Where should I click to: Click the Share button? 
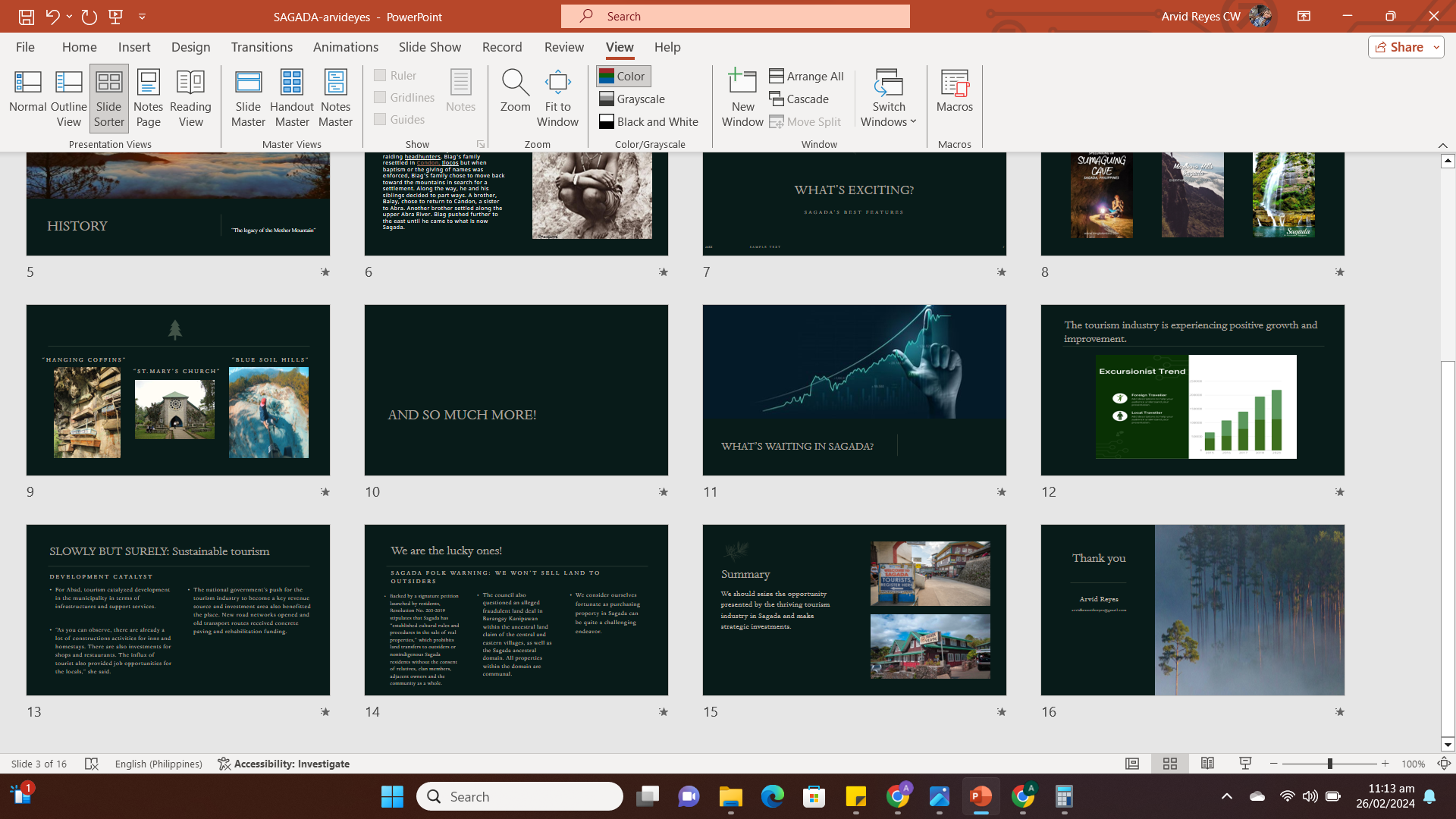pos(1399,47)
